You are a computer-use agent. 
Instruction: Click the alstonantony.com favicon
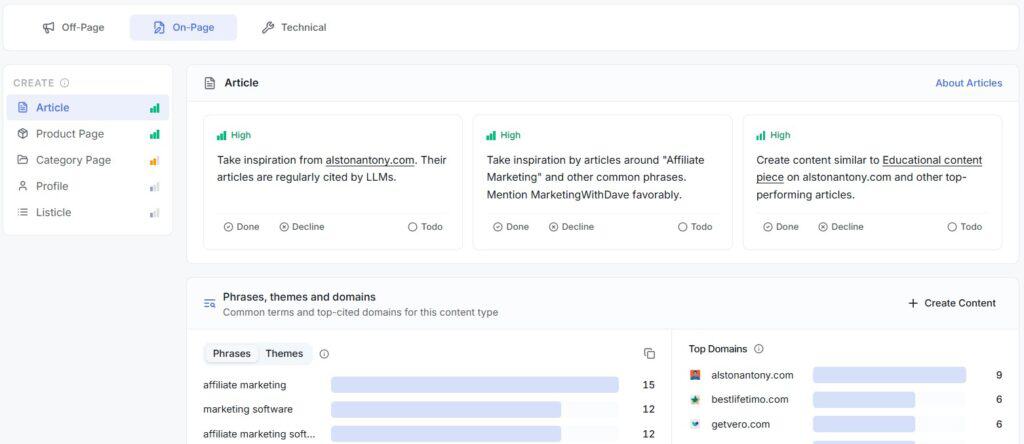click(x=695, y=375)
